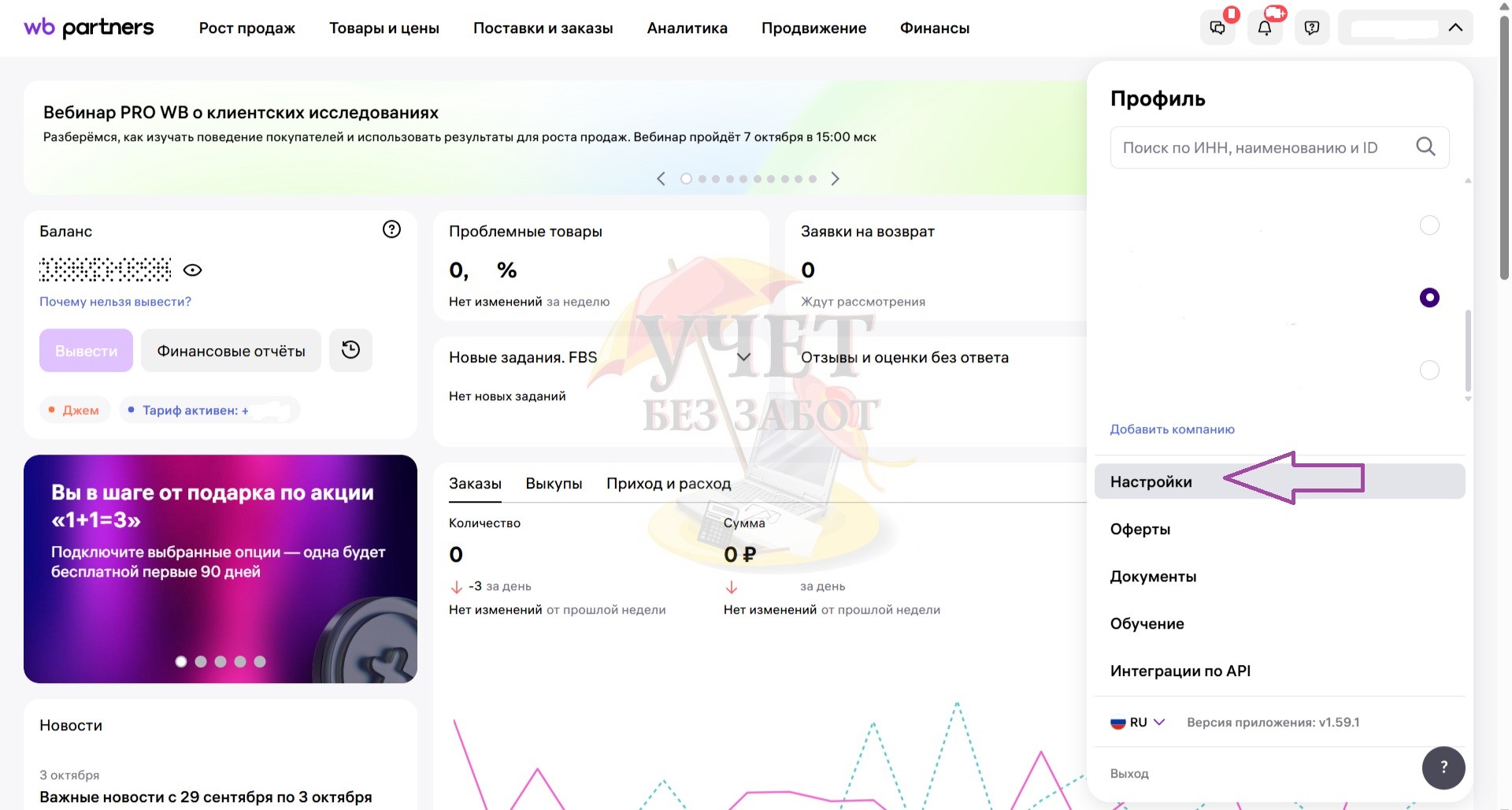Open the RU language selector

point(1138,723)
